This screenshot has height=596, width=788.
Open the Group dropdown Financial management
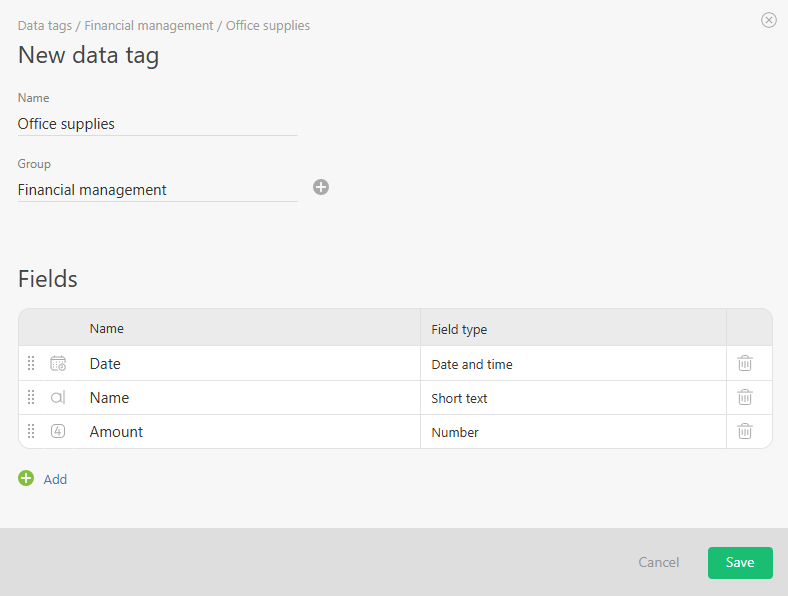tap(157, 190)
